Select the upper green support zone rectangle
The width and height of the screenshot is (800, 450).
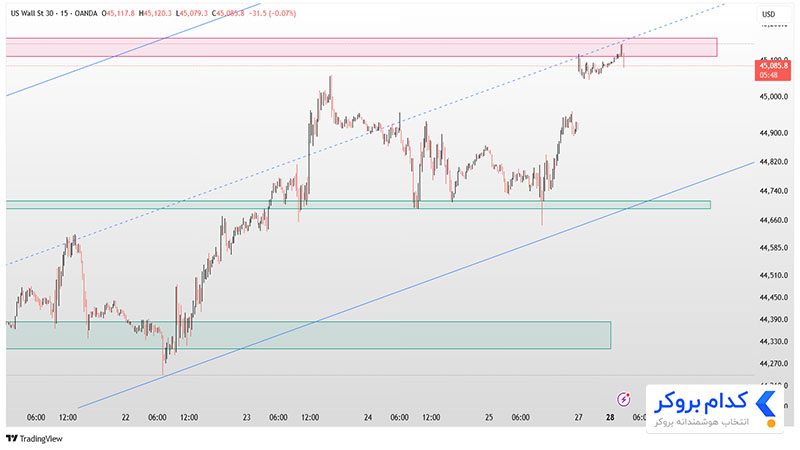(x=358, y=205)
